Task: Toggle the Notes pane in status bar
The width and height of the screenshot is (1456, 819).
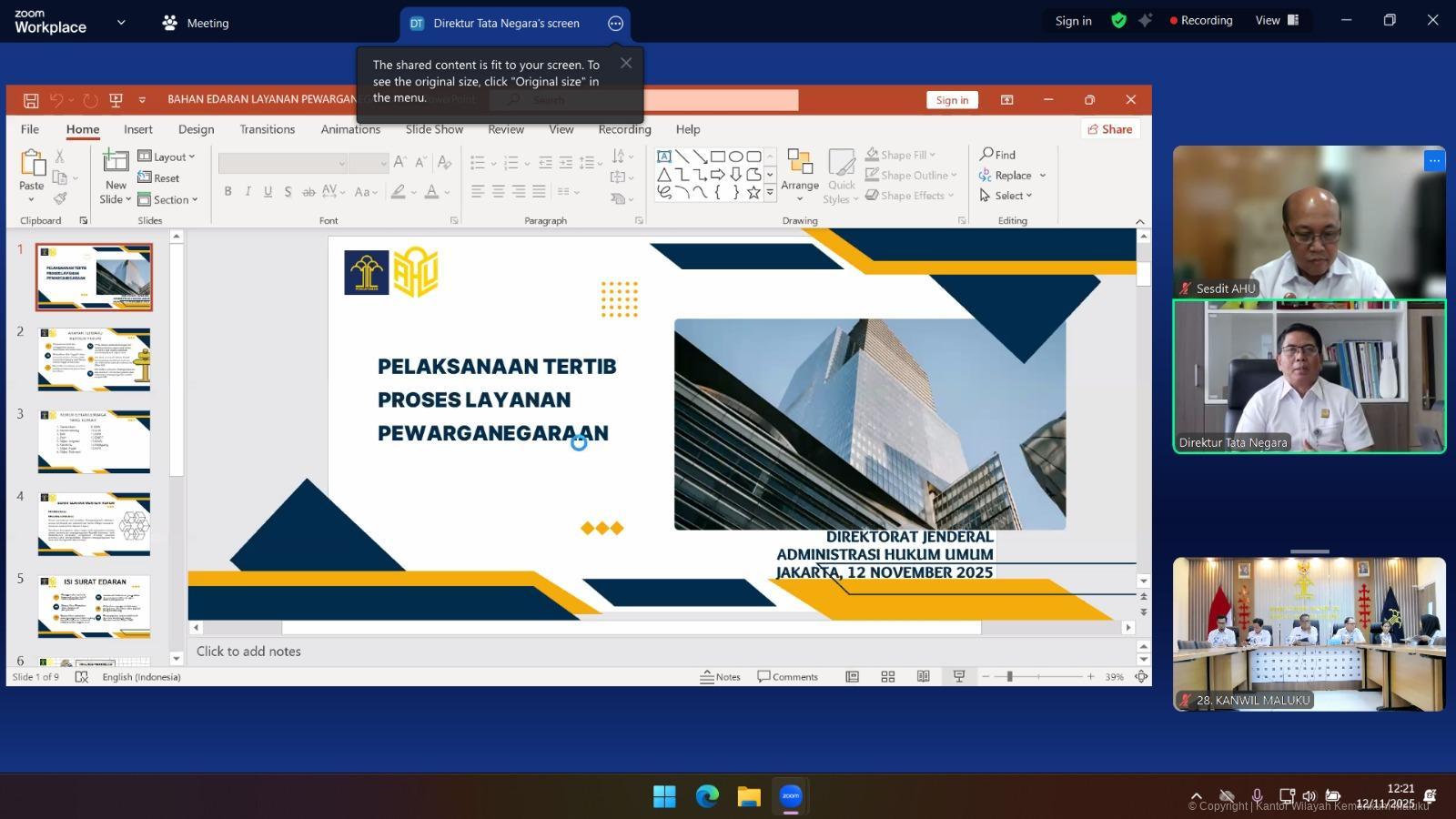Action: tap(720, 677)
